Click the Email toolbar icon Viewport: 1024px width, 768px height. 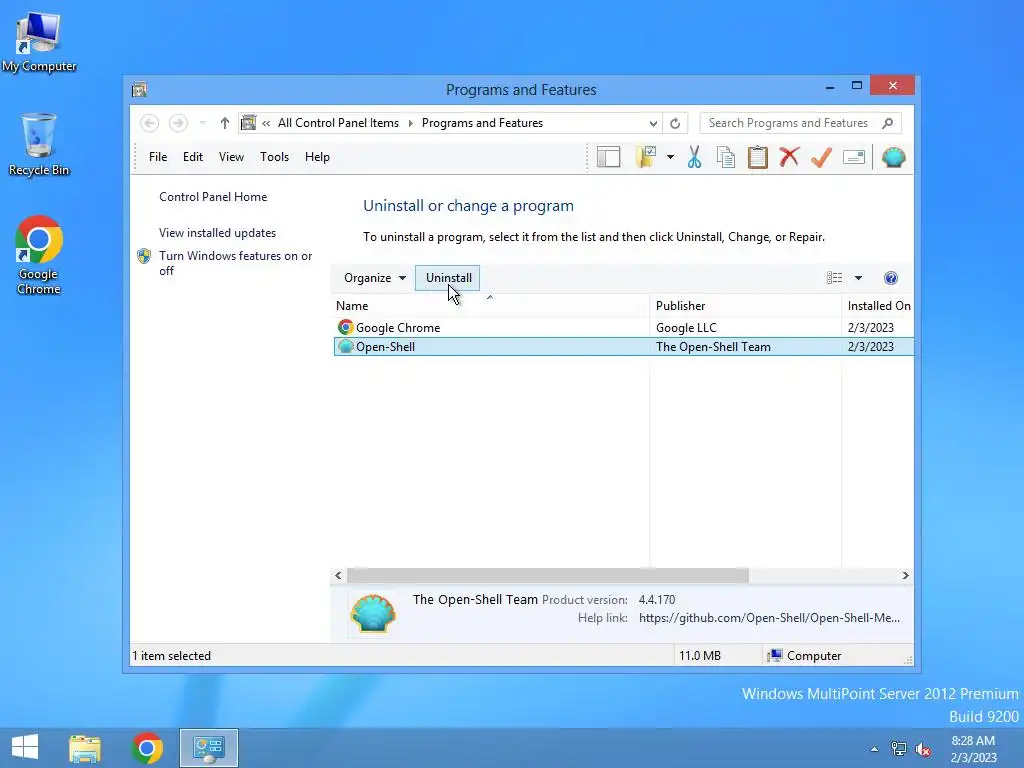[x=854, y=157]
